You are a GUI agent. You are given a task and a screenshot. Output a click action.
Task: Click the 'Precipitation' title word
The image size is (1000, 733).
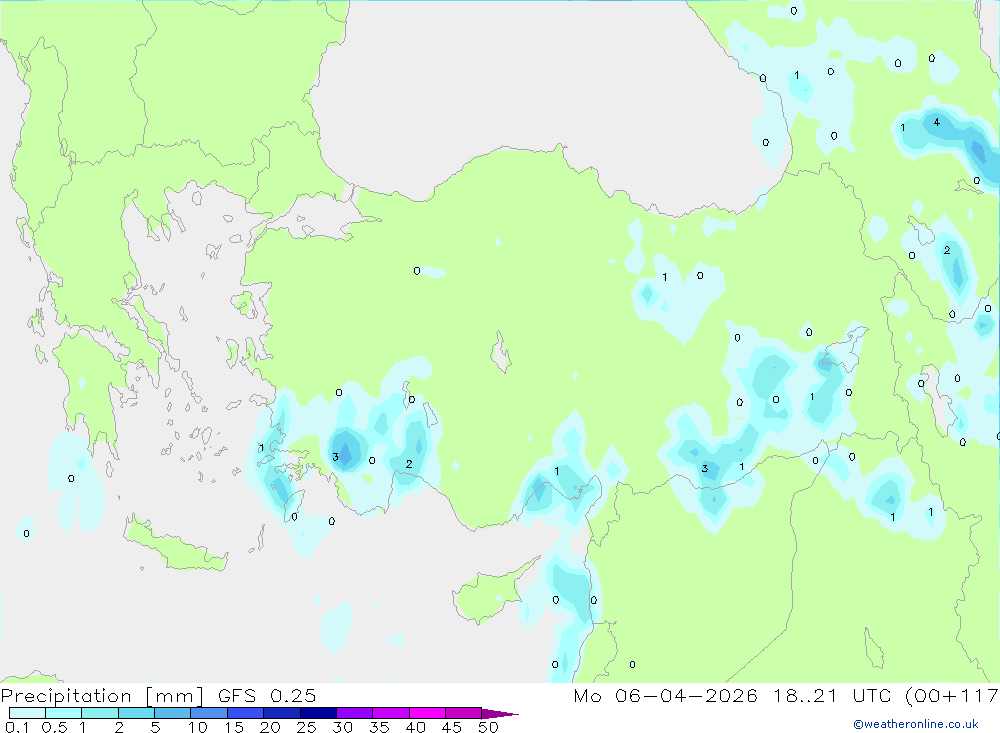tap(66, 696)
